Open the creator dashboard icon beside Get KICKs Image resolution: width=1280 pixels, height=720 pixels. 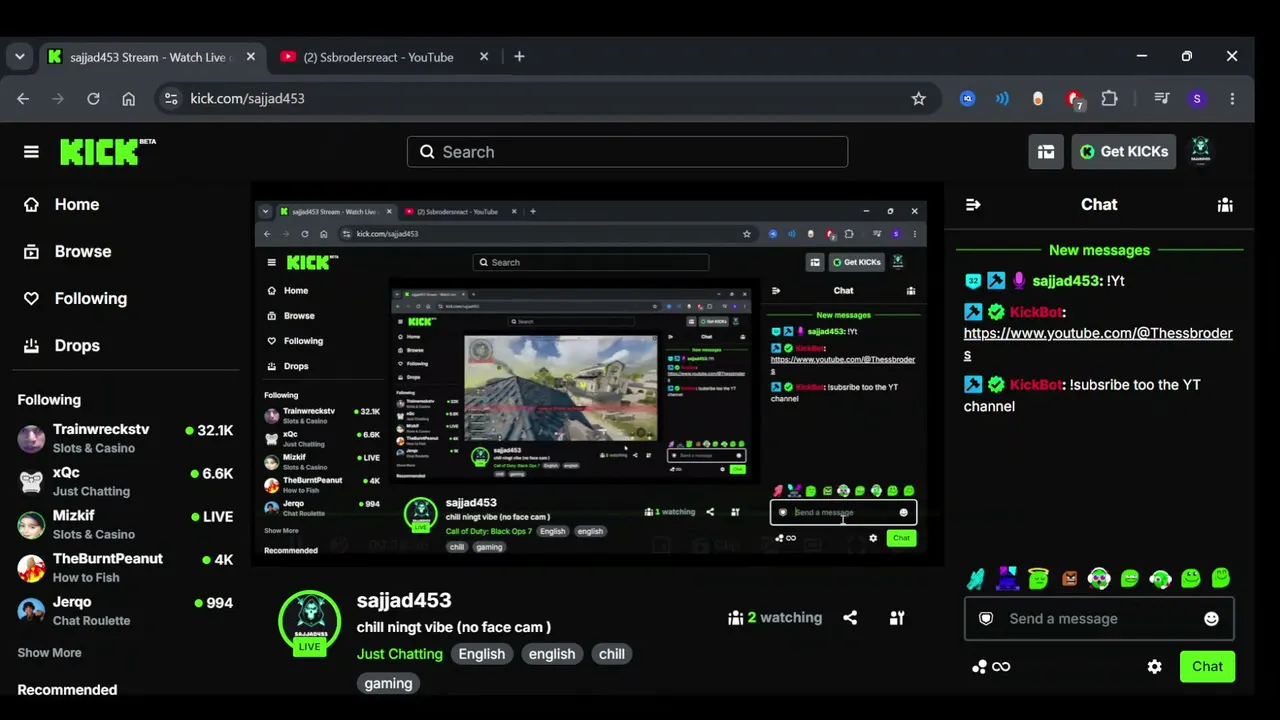(1046, 152)
